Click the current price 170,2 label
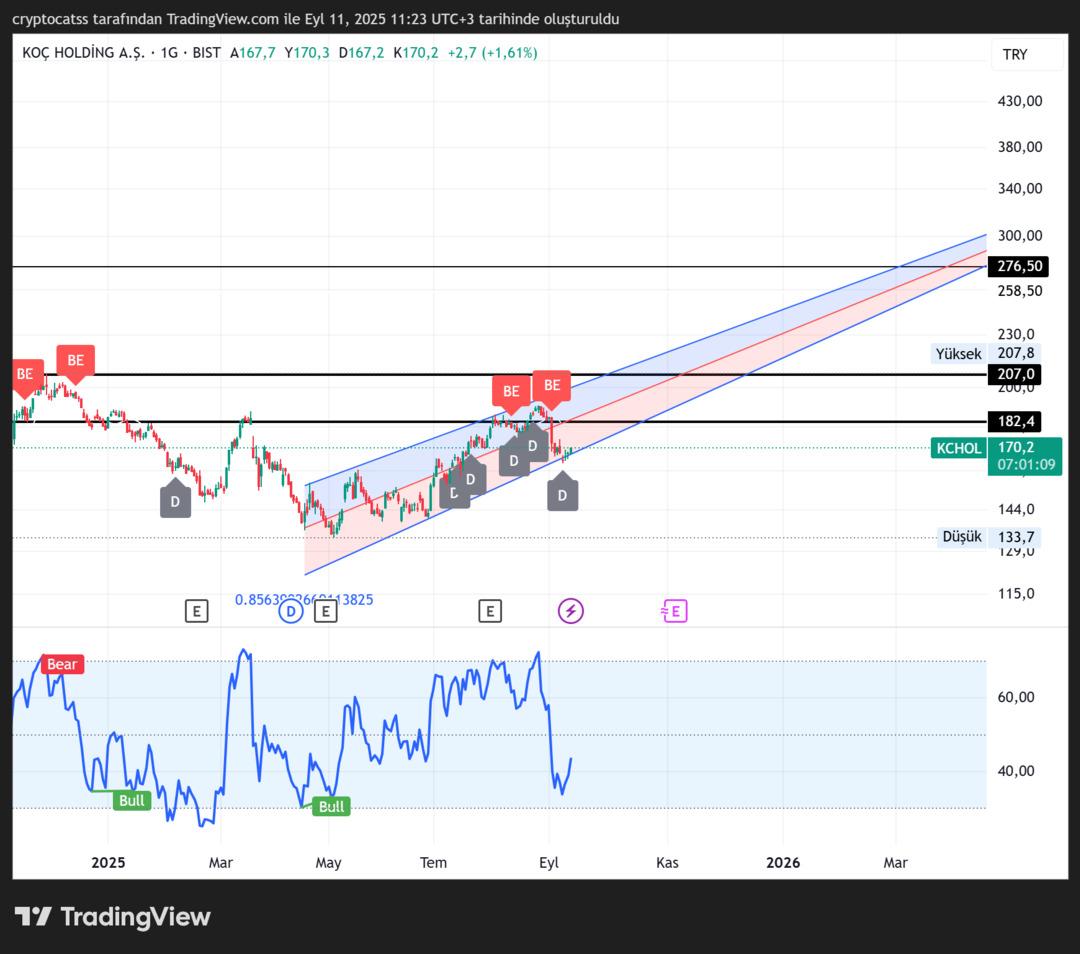The image size is (1080, 954). (x=1026, y=456)
